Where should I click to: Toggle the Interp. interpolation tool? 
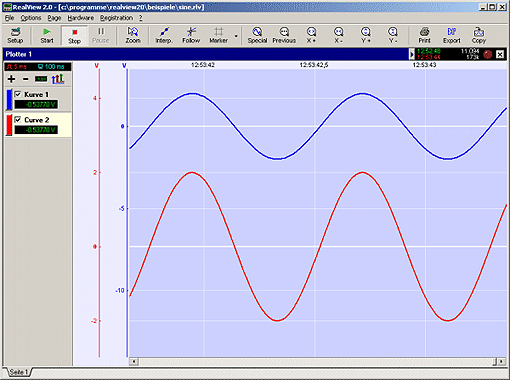coord(164,35)
